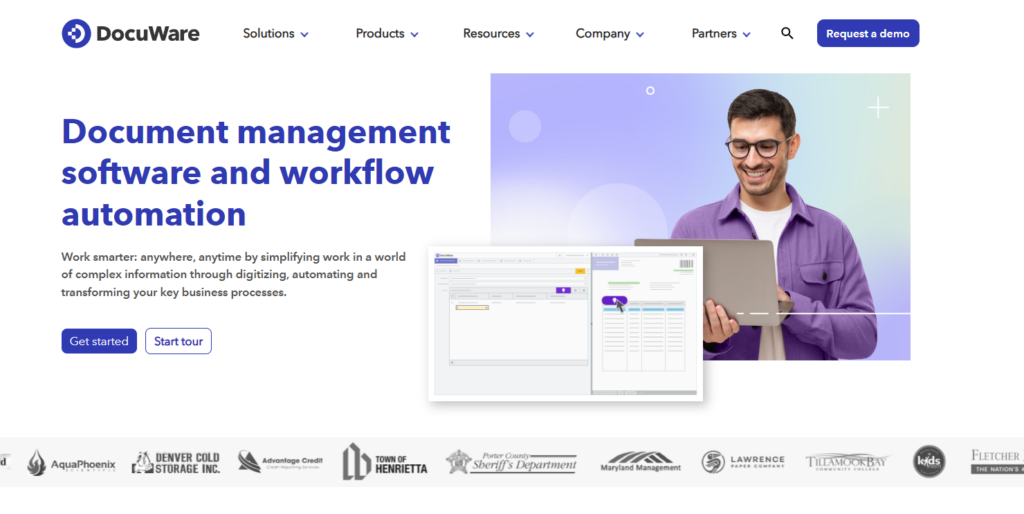
Task: Click the AquaPhoenix customer logo
Action: point(71,462)
